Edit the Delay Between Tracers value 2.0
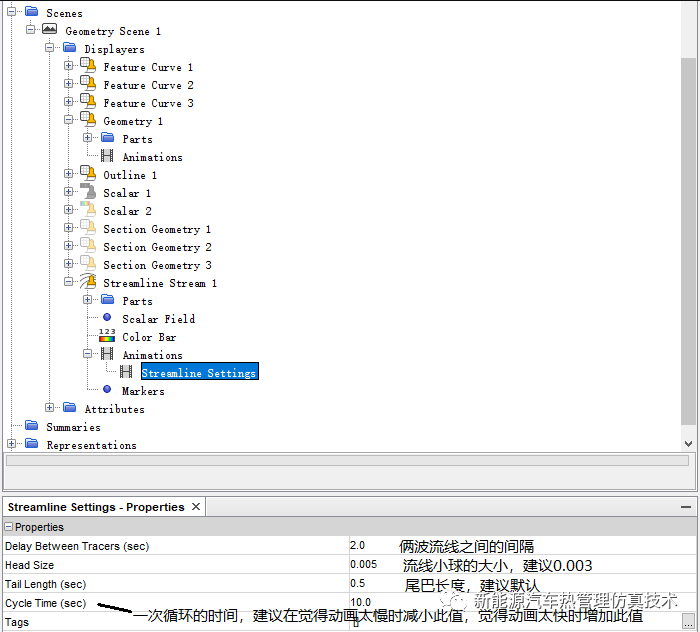 click(357, 545)
